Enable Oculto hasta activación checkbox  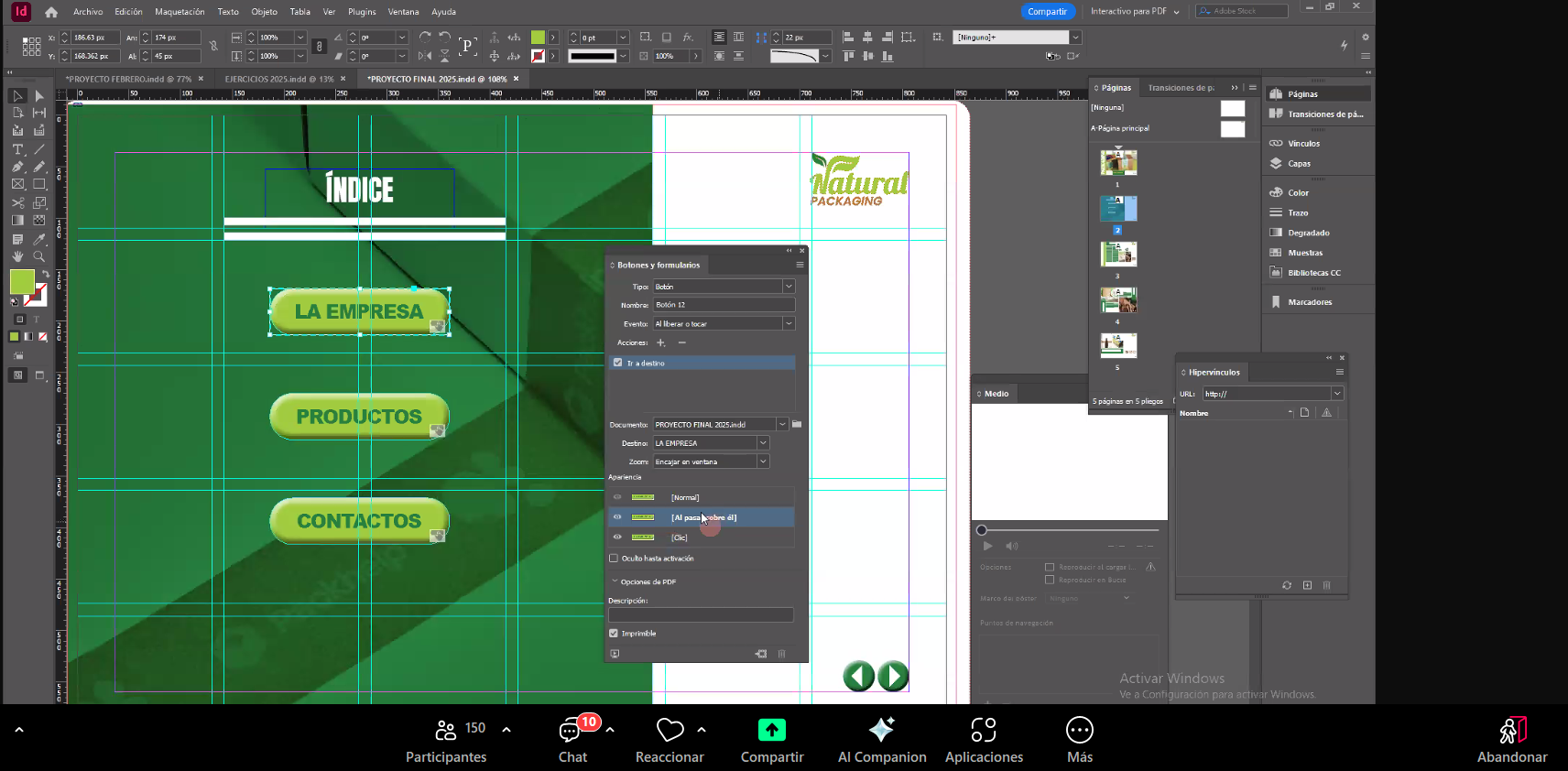pos(614,558)
